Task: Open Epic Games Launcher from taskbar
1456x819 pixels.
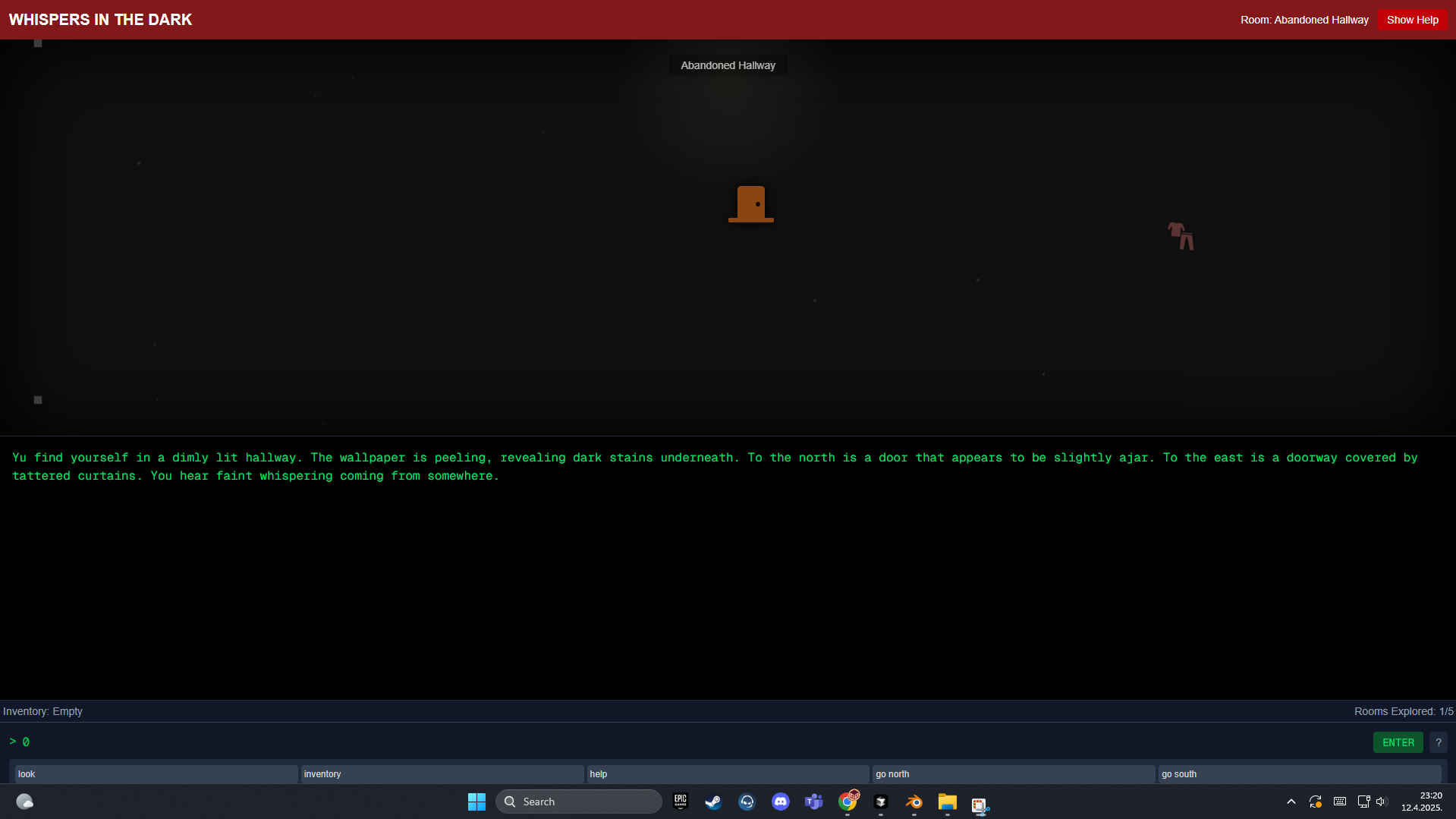Action: point(681,802)
